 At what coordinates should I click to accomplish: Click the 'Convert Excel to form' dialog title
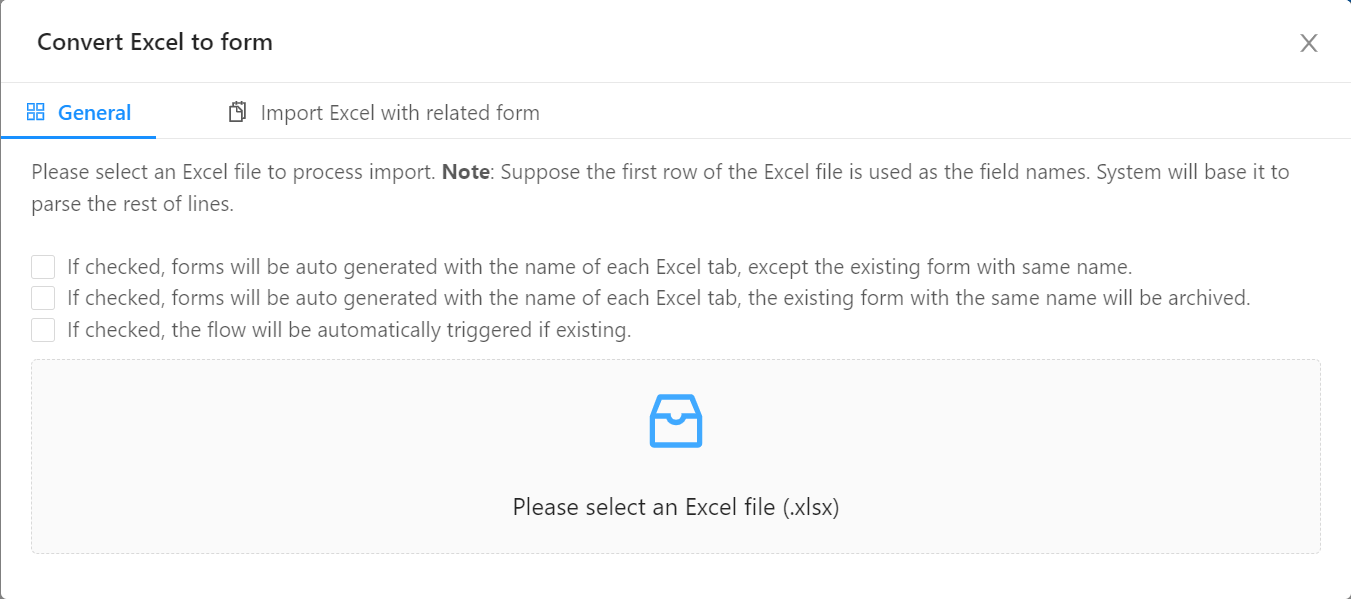point(155,42)
